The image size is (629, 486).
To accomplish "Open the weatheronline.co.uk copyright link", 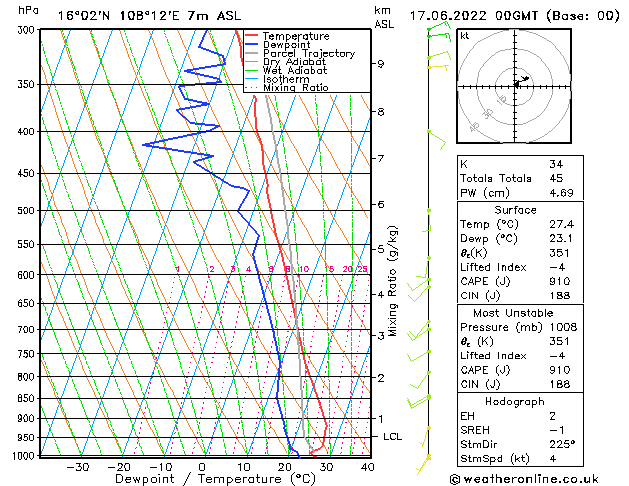I will tap(524, 479).
